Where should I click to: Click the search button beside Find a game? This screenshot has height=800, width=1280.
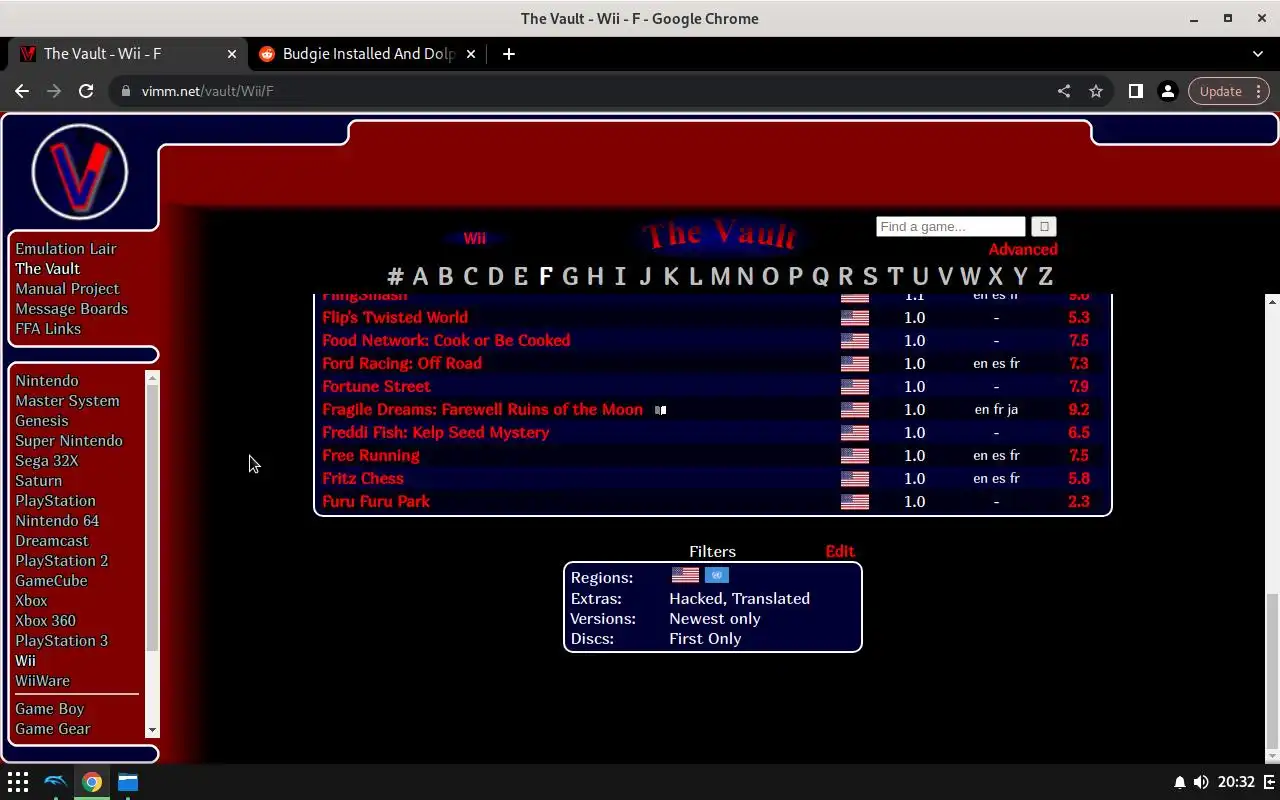1043,227
